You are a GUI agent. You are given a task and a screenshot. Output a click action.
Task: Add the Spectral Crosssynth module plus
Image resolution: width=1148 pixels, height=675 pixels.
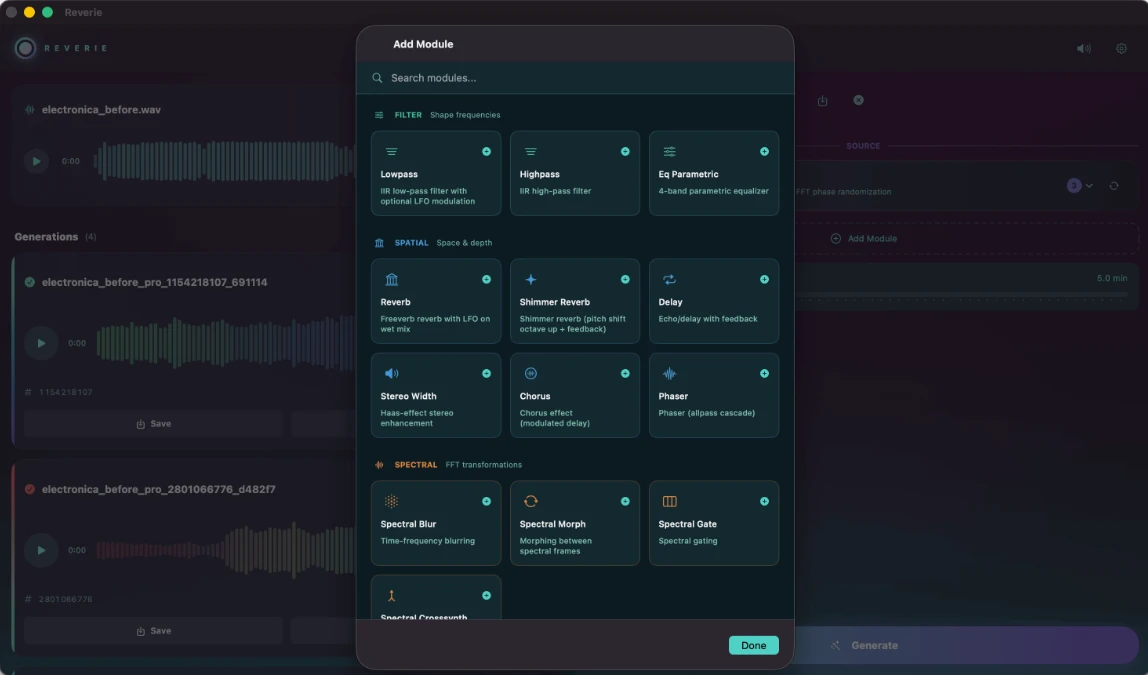tap(486, 596)
